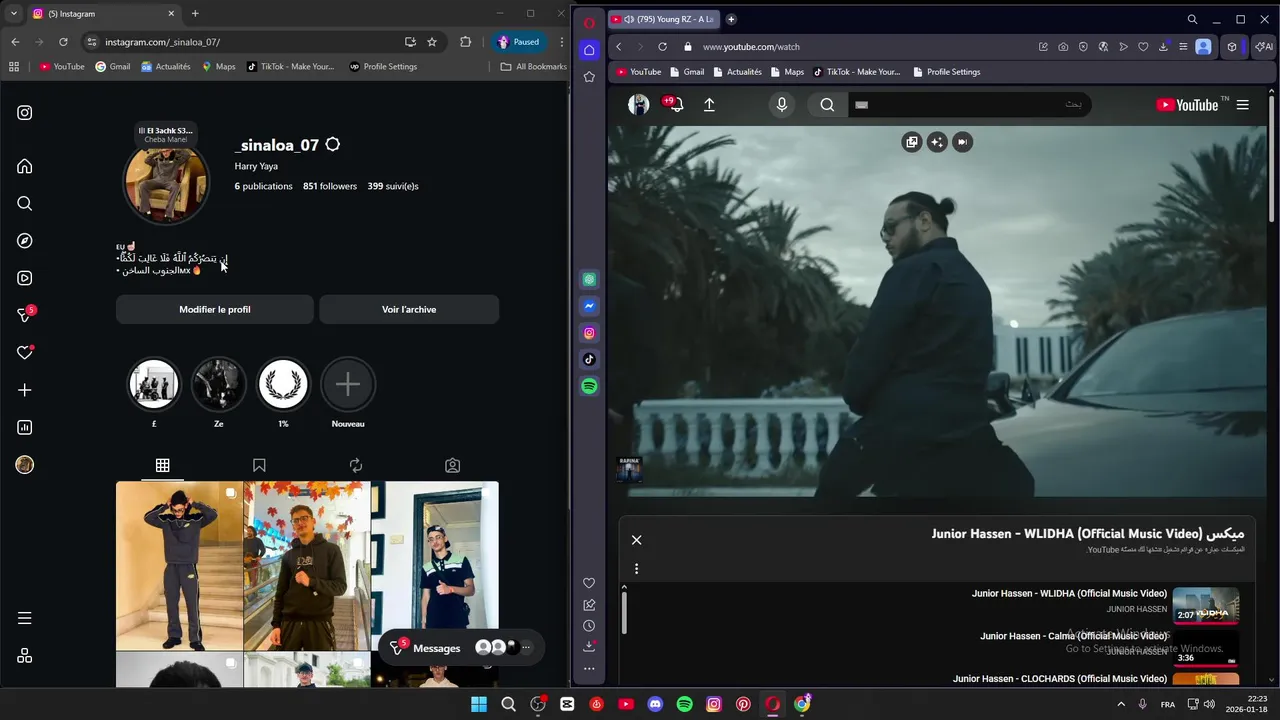Viewport: 1280px width, 720px height.
Task: Open the profile avatar in Instagram sidebar
Action: 25,465
